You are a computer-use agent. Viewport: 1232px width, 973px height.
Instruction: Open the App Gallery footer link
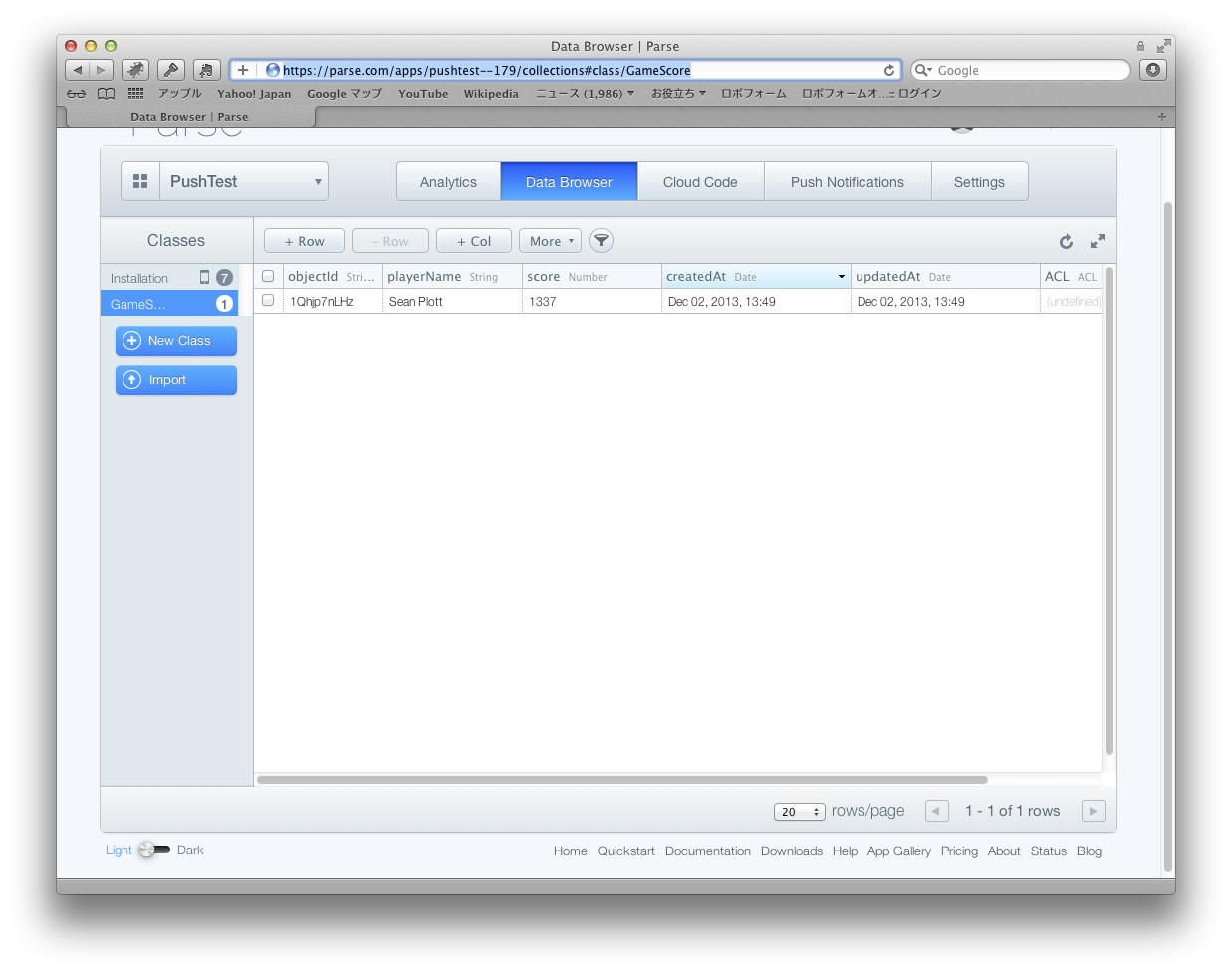point(899,851)
